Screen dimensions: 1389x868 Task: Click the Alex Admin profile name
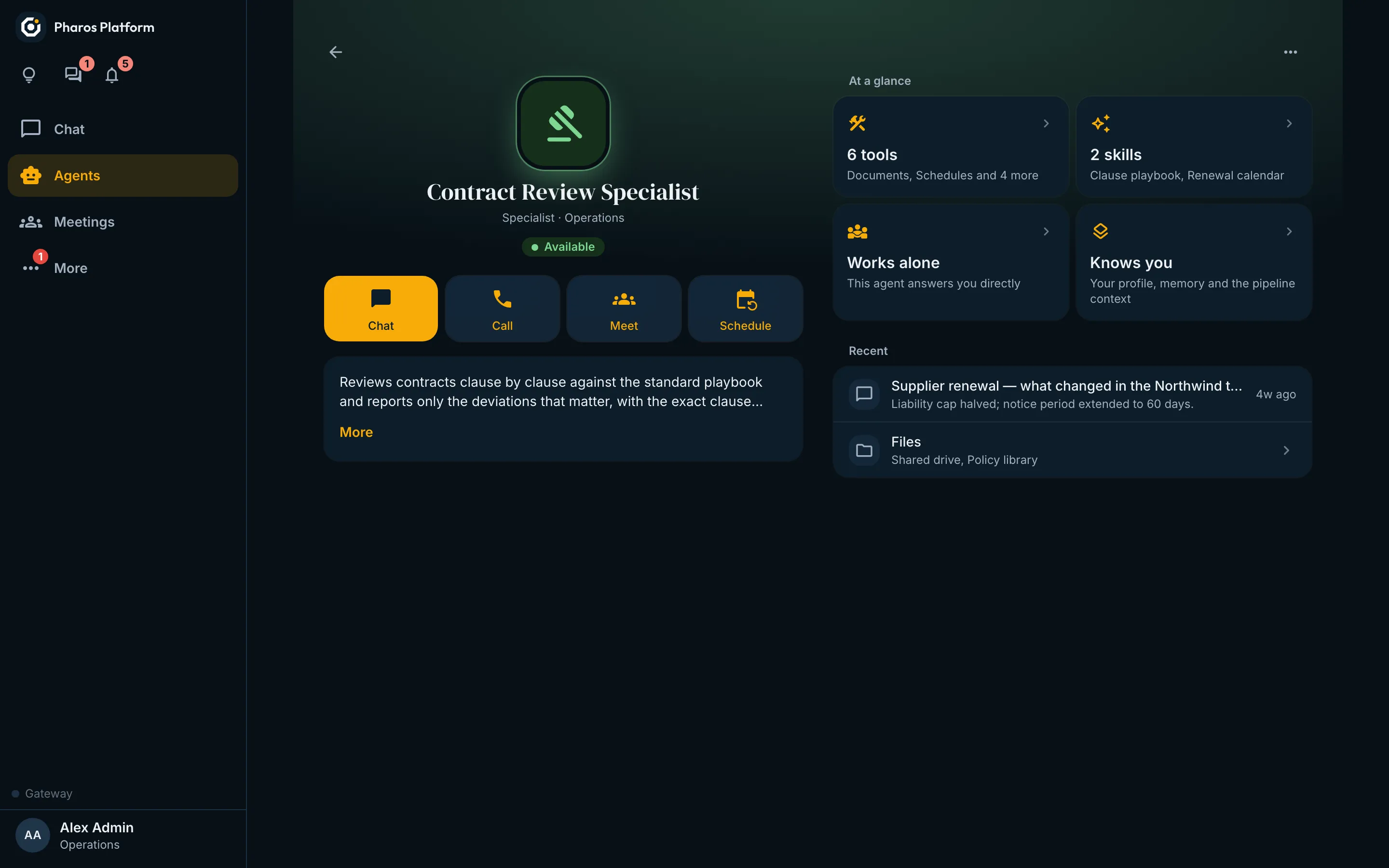coord(96,827)
